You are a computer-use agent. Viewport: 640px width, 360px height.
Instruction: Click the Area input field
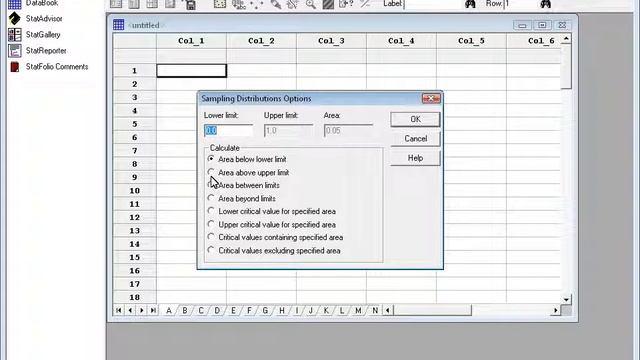click(x=348, y=131)
